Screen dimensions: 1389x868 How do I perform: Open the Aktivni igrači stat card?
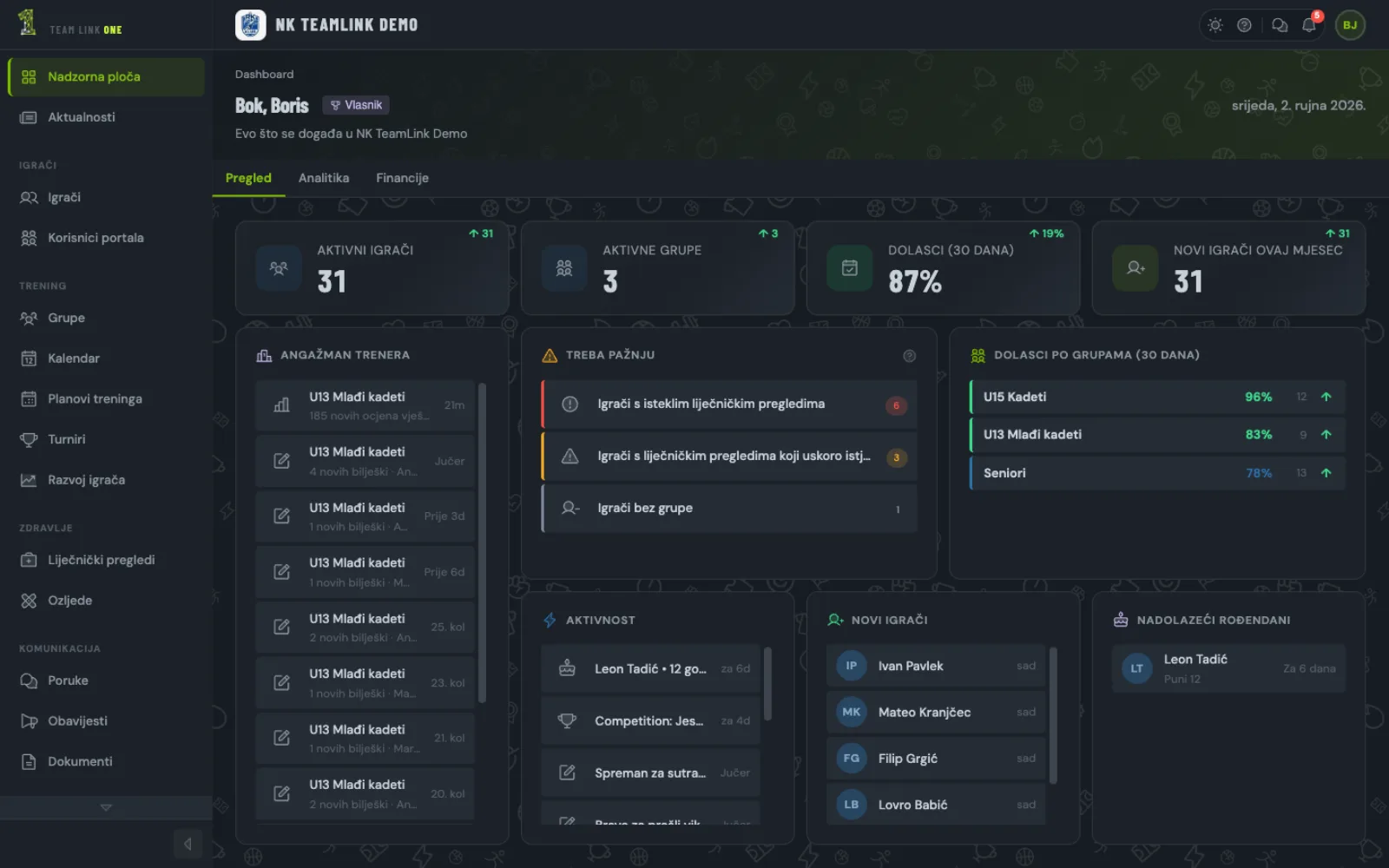372,268
